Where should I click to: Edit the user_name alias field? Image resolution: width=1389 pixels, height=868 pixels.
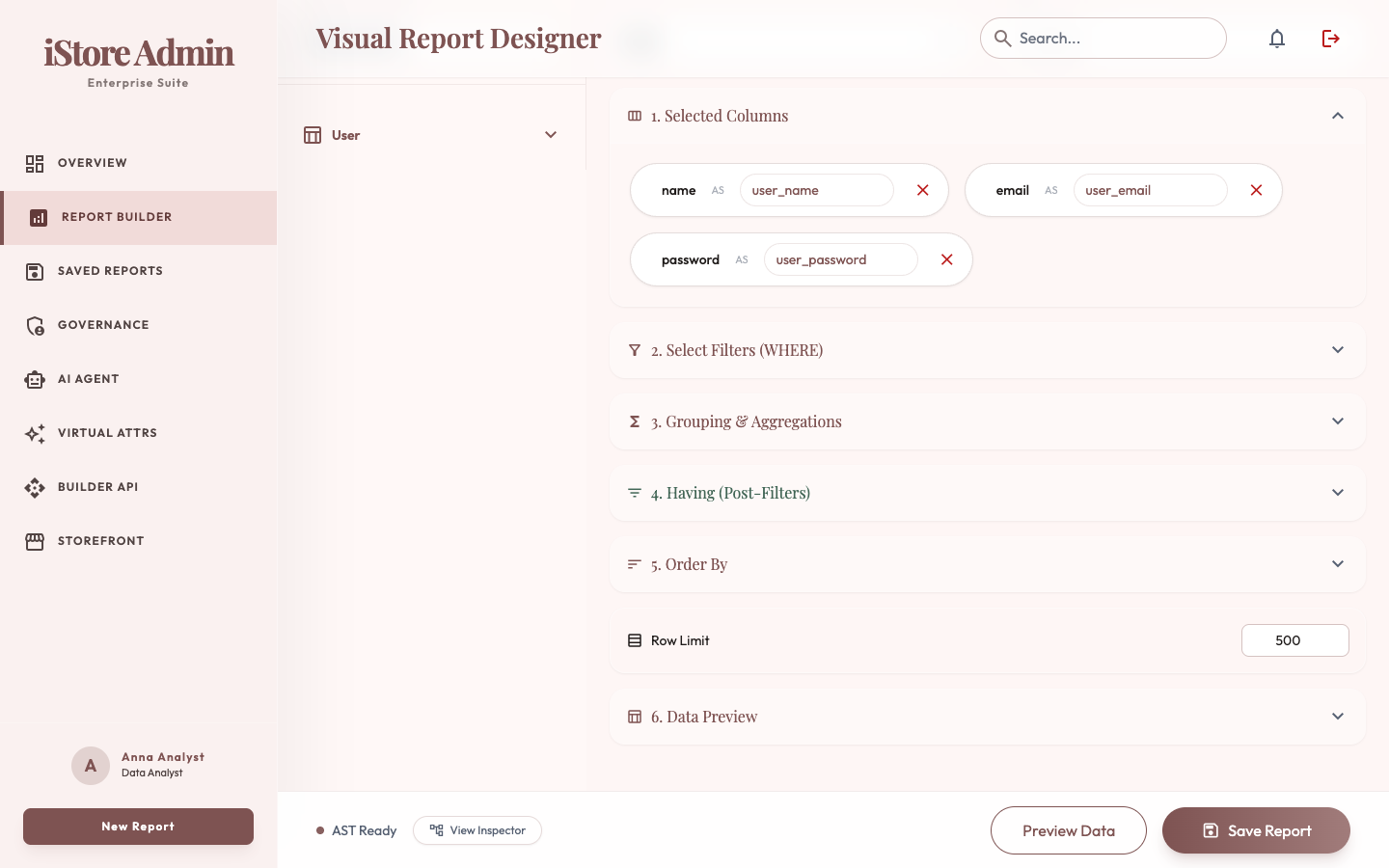pyautogui.click(x=817, y=190)
